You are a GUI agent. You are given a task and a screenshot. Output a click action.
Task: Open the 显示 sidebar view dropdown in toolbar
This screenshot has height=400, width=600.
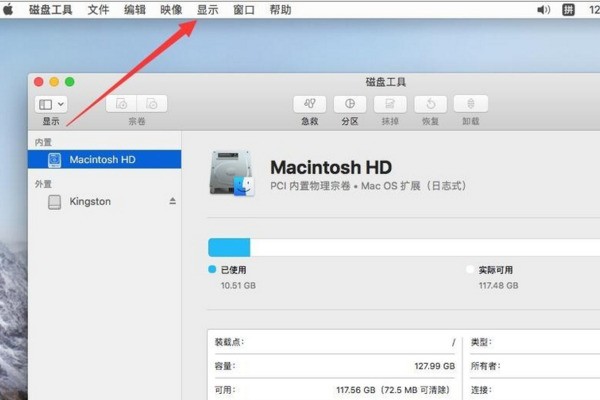pos(50,103)
